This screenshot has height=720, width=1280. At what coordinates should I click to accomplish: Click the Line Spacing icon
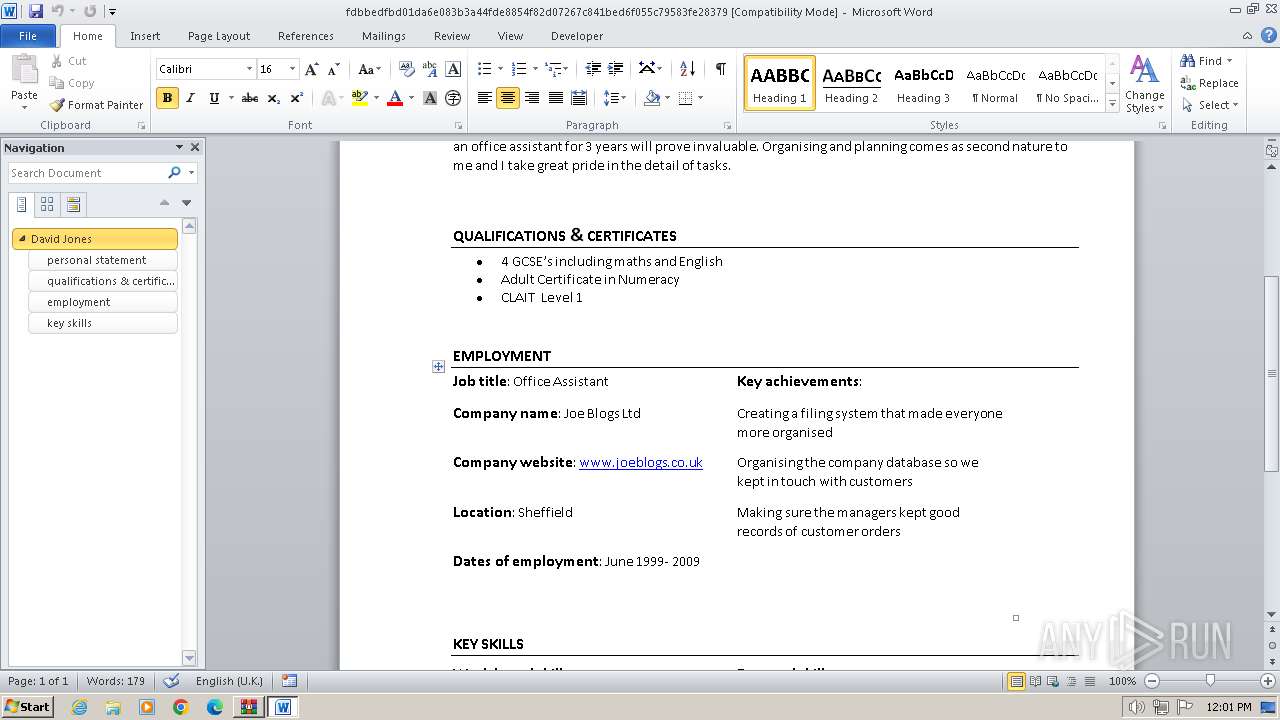click(x=611, y=98)
